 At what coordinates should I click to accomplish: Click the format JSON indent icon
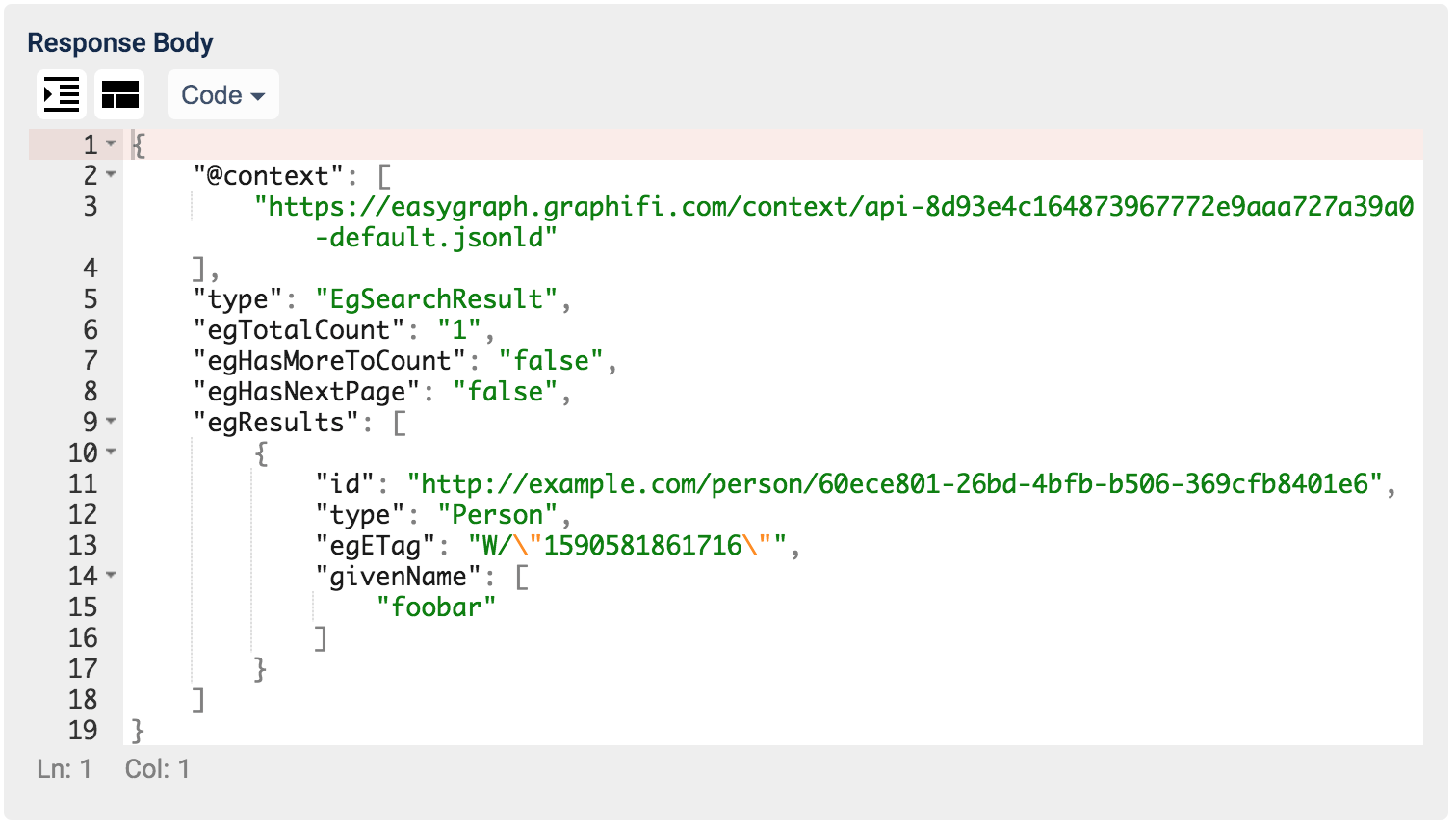62,94
